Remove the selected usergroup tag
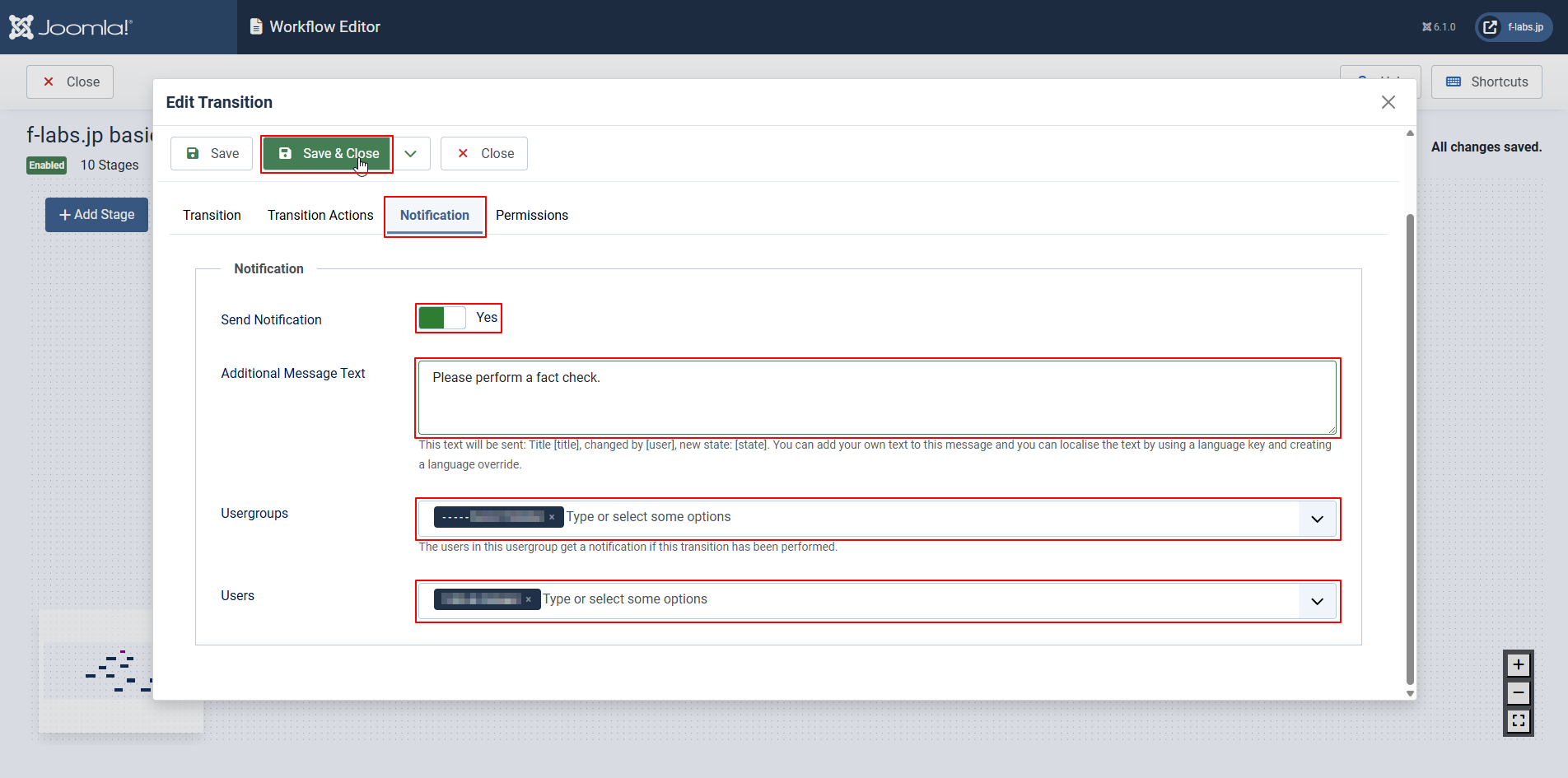Viewport: 1568px width, 778px height. tap(552, 517)
